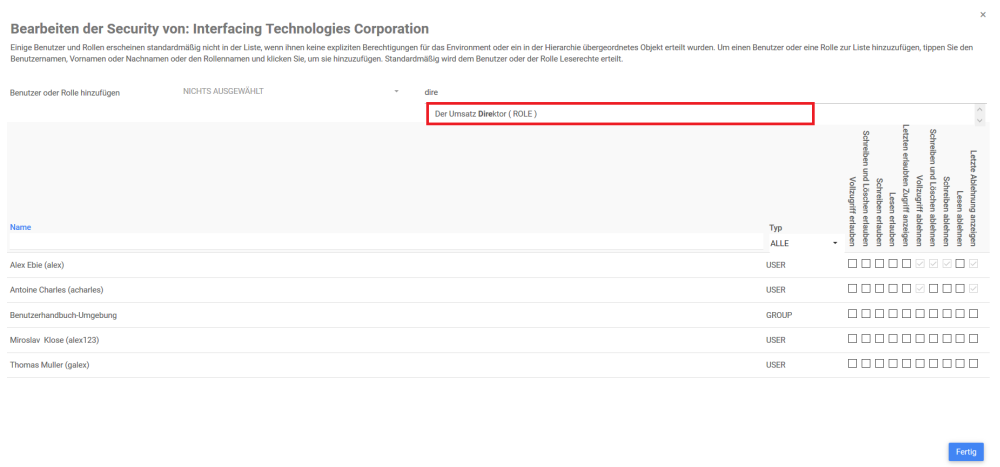Check Schreiben und Löschen erlauben for Thomas Muller

(866, 365)
